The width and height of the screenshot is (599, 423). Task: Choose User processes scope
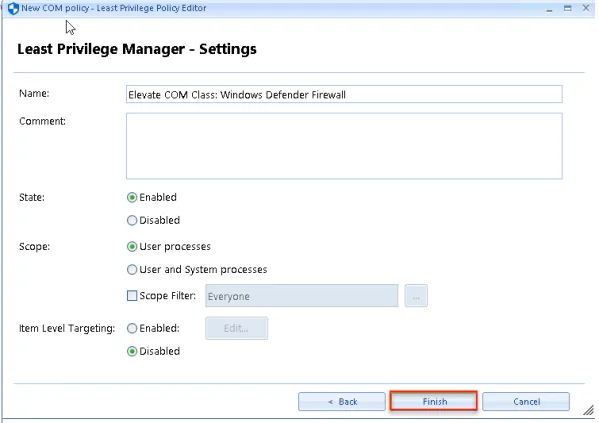[132, 246]
